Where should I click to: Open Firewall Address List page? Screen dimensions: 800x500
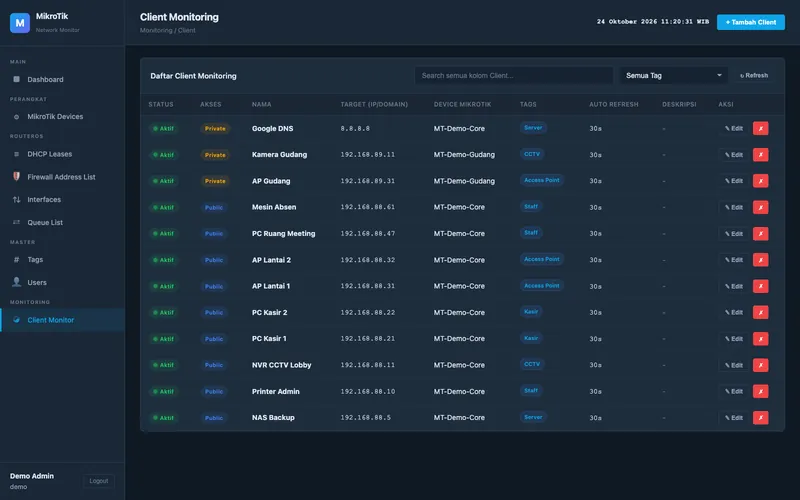click(62, 177)
